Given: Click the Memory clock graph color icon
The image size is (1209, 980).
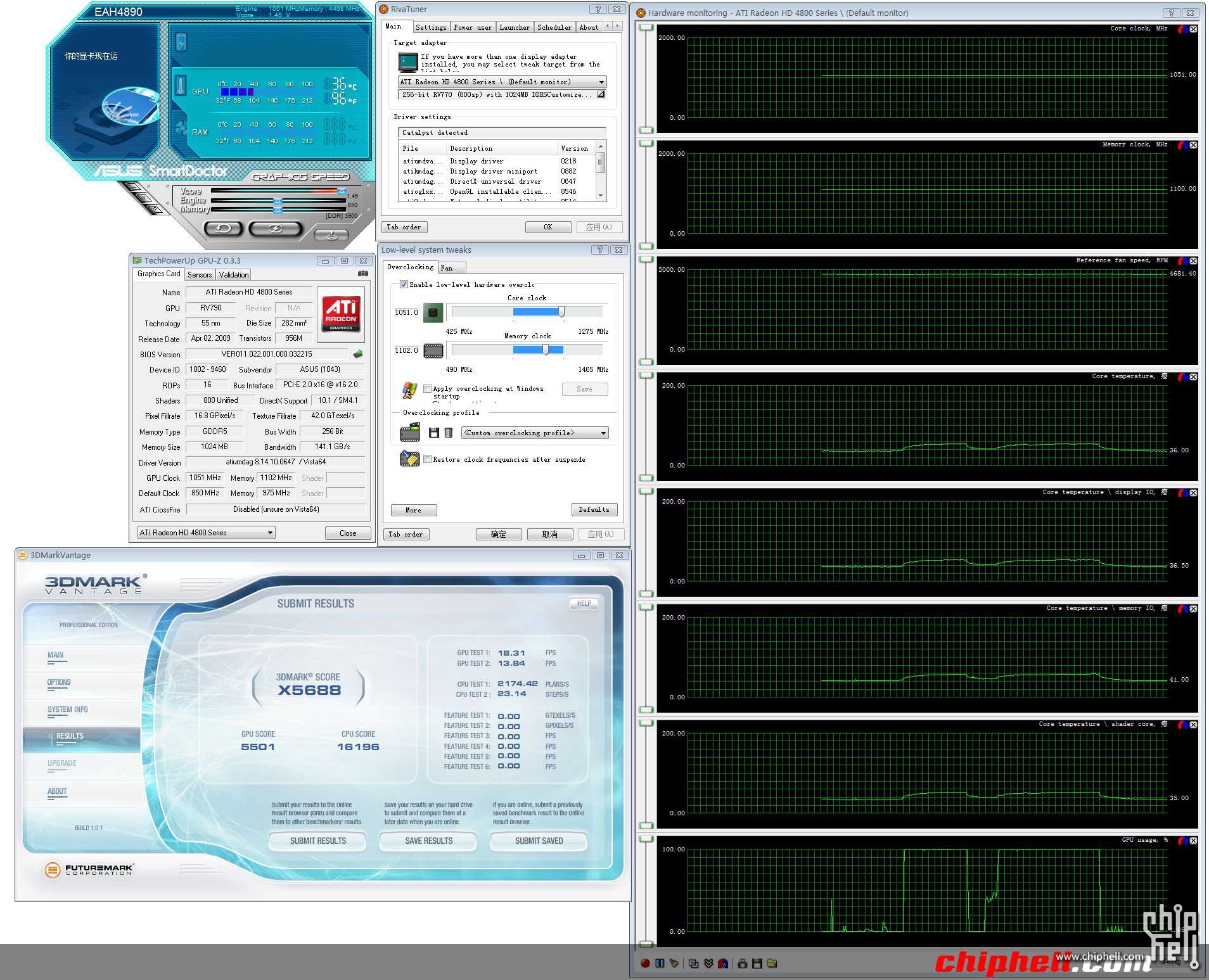Looking at the screenshot, I should (x=1182, y=145).
